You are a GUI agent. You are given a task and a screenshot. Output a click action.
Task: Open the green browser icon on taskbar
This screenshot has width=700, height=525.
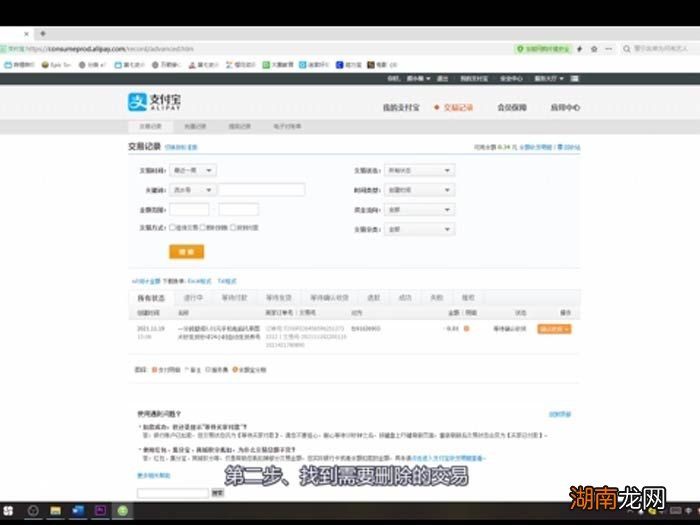click(123, 511)
